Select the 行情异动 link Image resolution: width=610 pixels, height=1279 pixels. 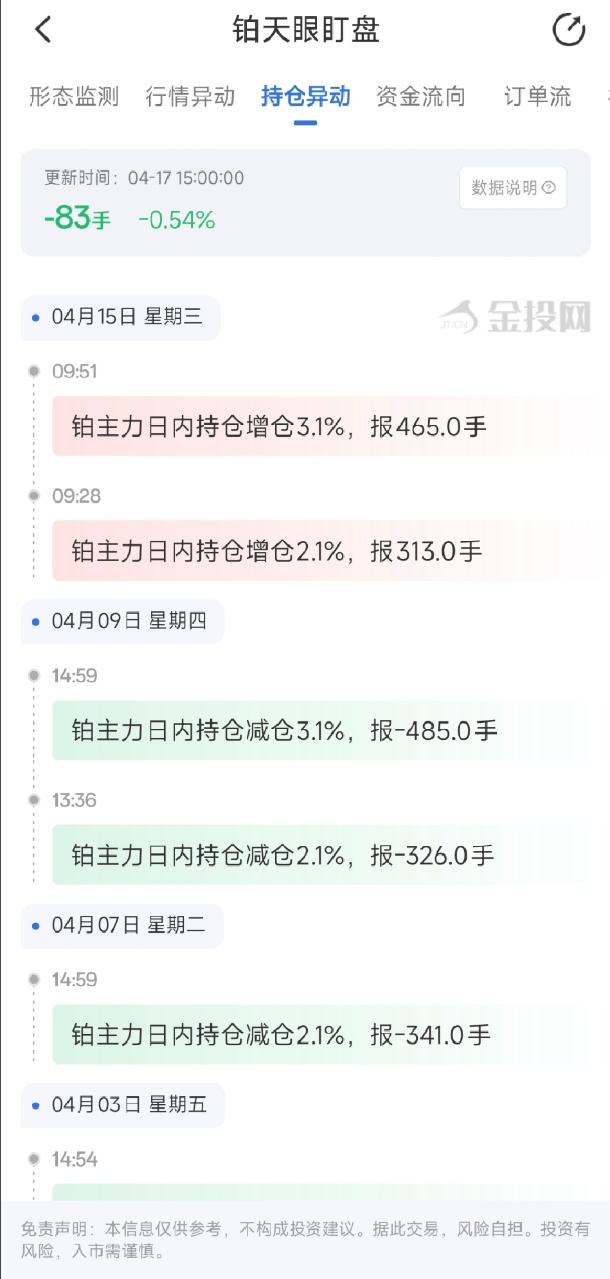tap(190, 97)
